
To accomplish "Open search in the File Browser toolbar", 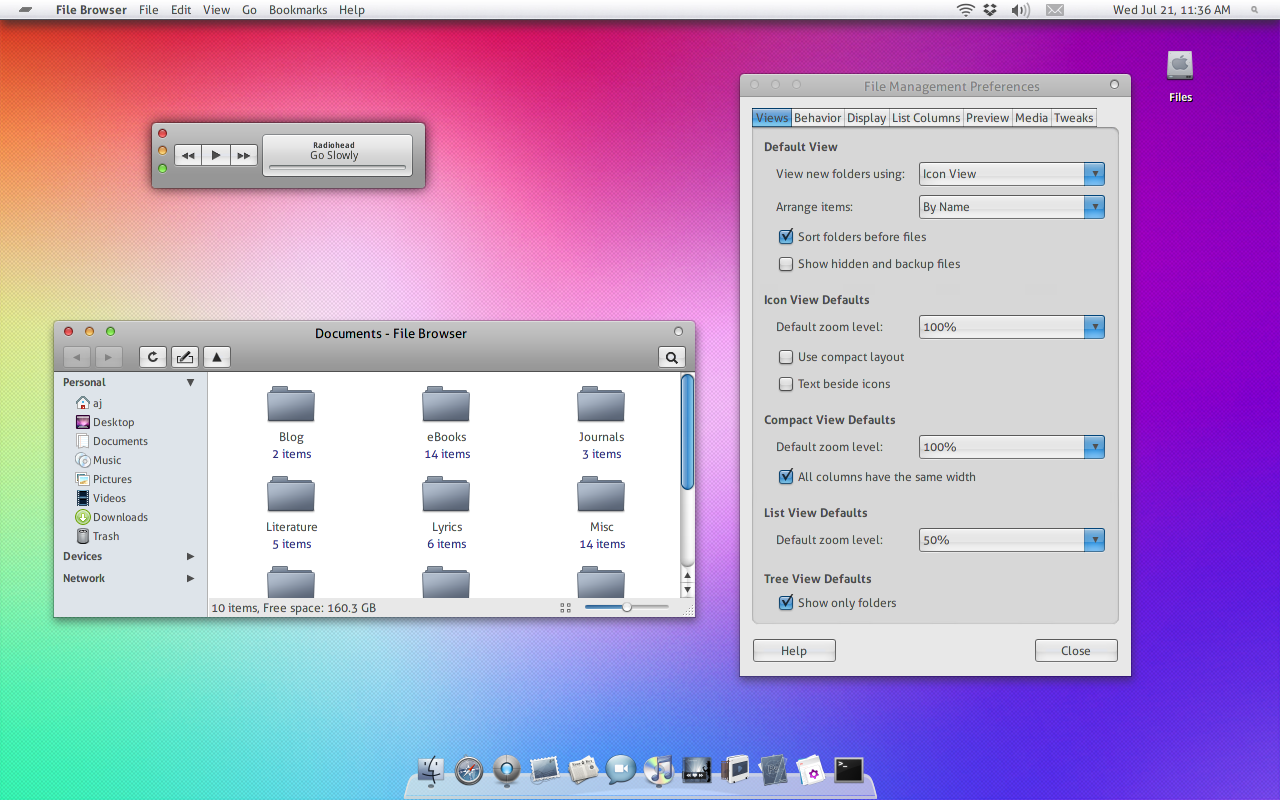I will click(672, 357).
